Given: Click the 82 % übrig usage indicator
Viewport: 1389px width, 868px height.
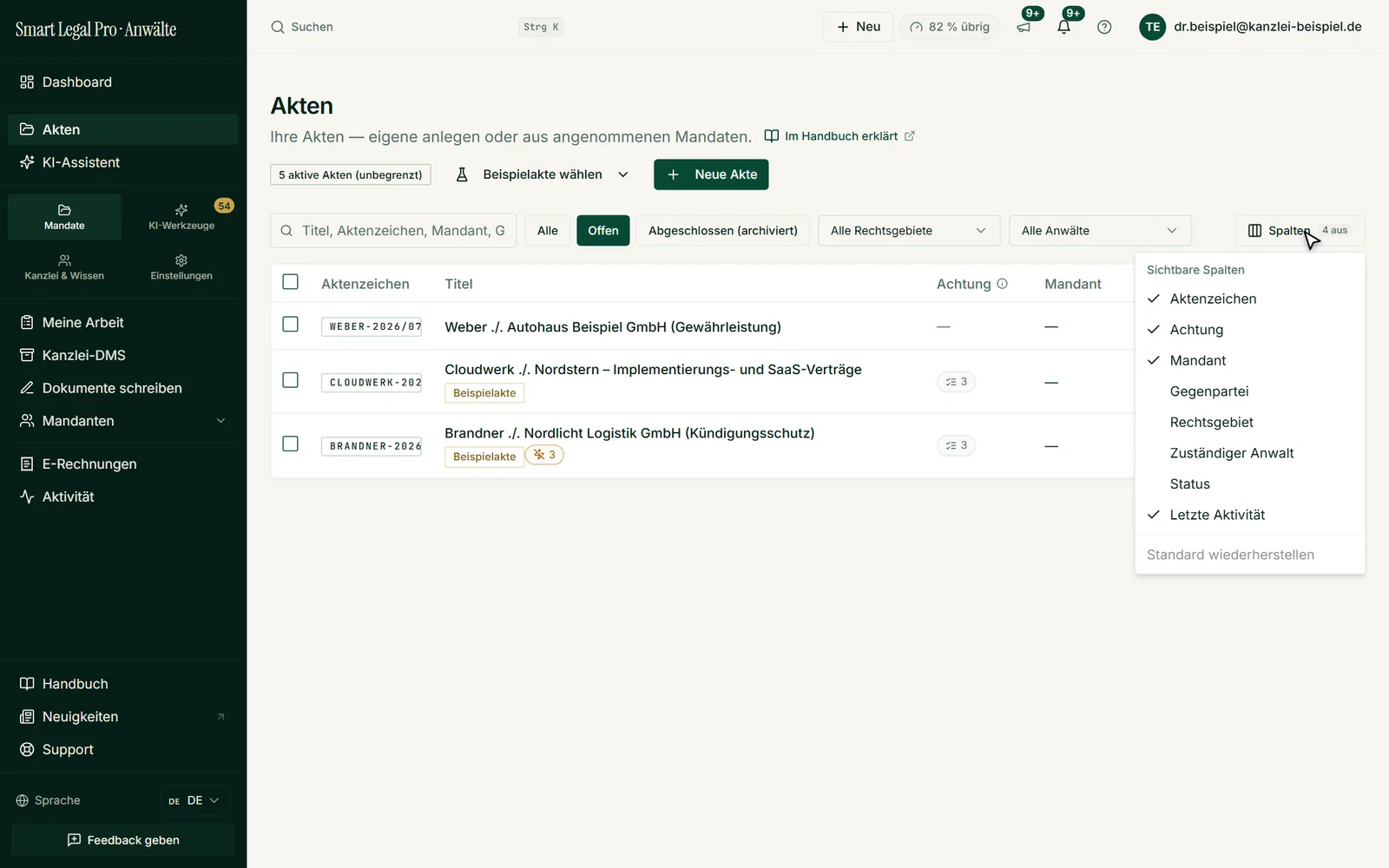Looking at the screenshot, I should coord(950,27).
